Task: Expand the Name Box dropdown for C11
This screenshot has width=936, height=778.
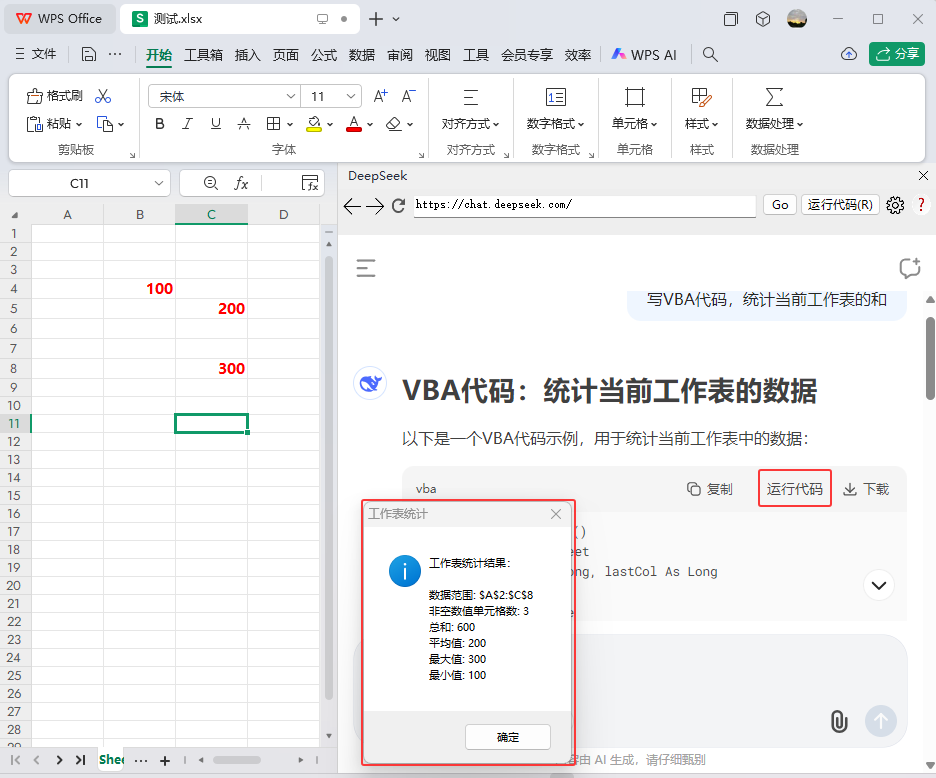Action: (160, 184)
